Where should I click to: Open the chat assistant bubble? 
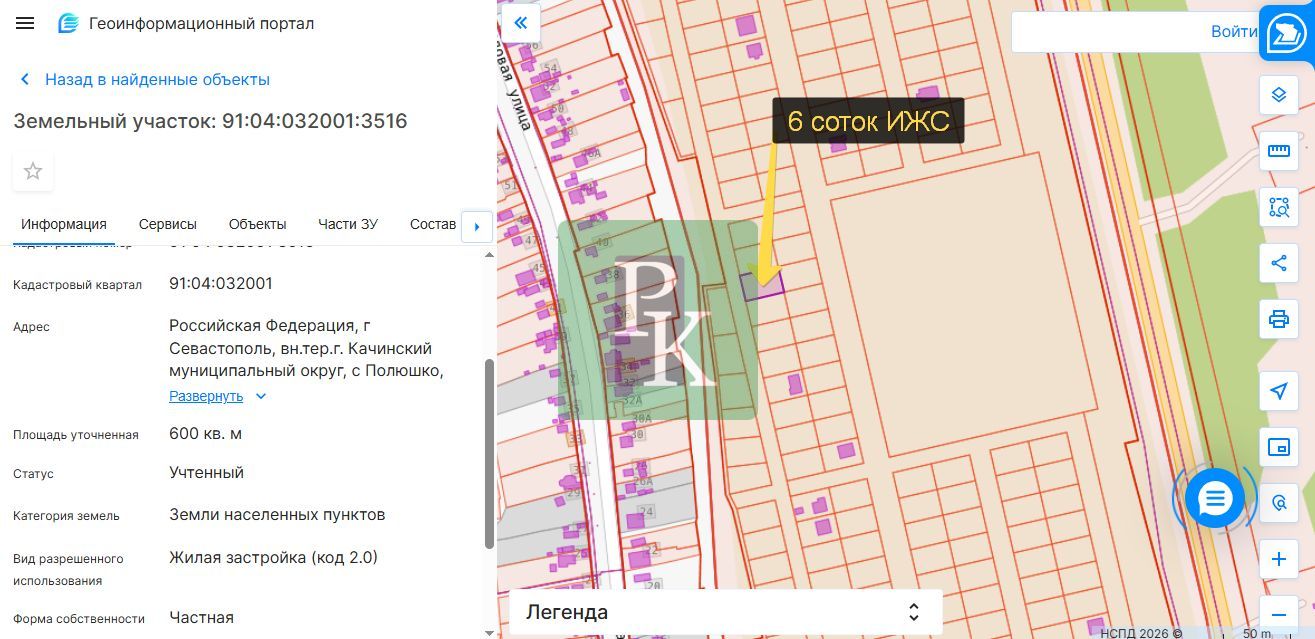point(1215,498)
